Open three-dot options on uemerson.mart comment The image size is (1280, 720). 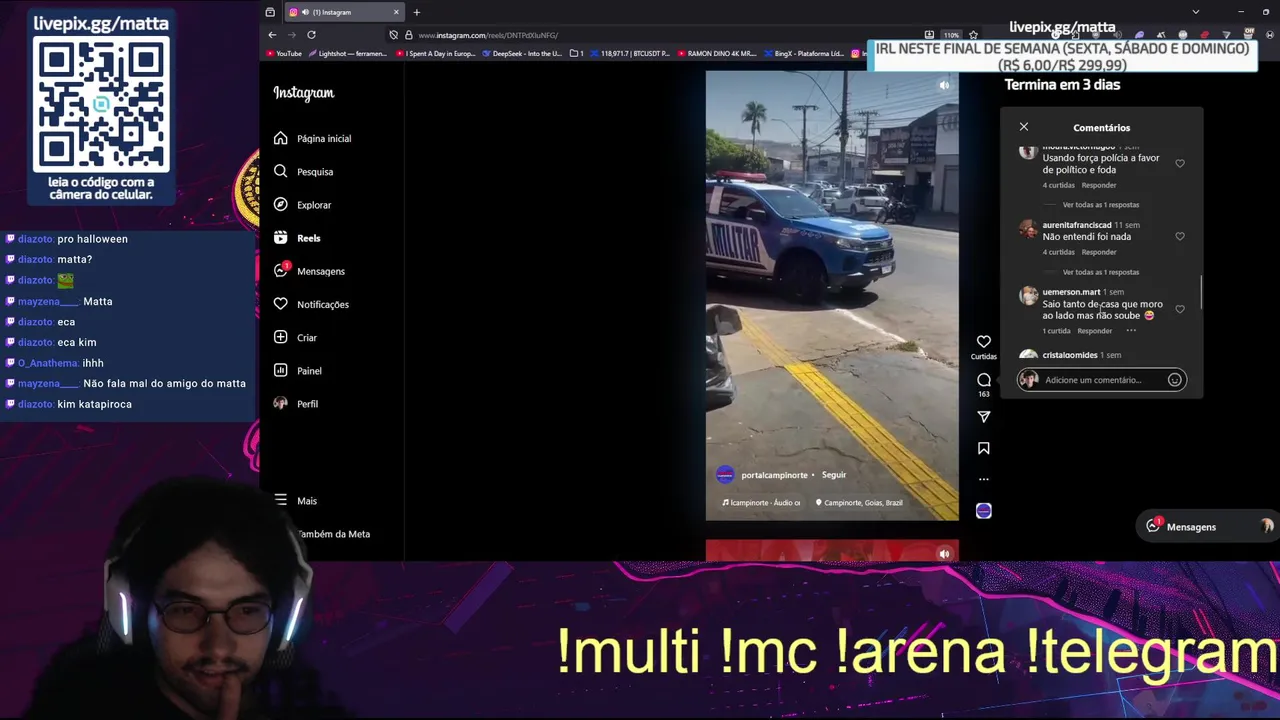click(x=1131, y=331)
